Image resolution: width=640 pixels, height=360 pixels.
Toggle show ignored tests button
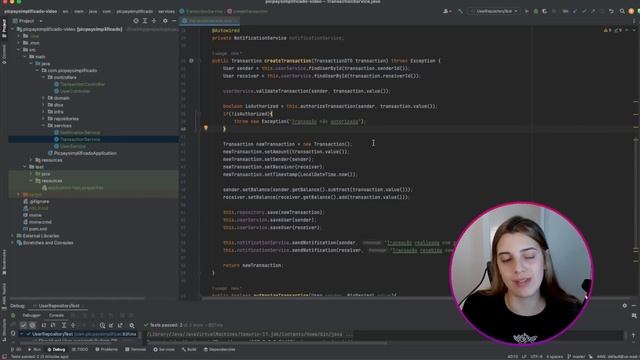(32, 325)
